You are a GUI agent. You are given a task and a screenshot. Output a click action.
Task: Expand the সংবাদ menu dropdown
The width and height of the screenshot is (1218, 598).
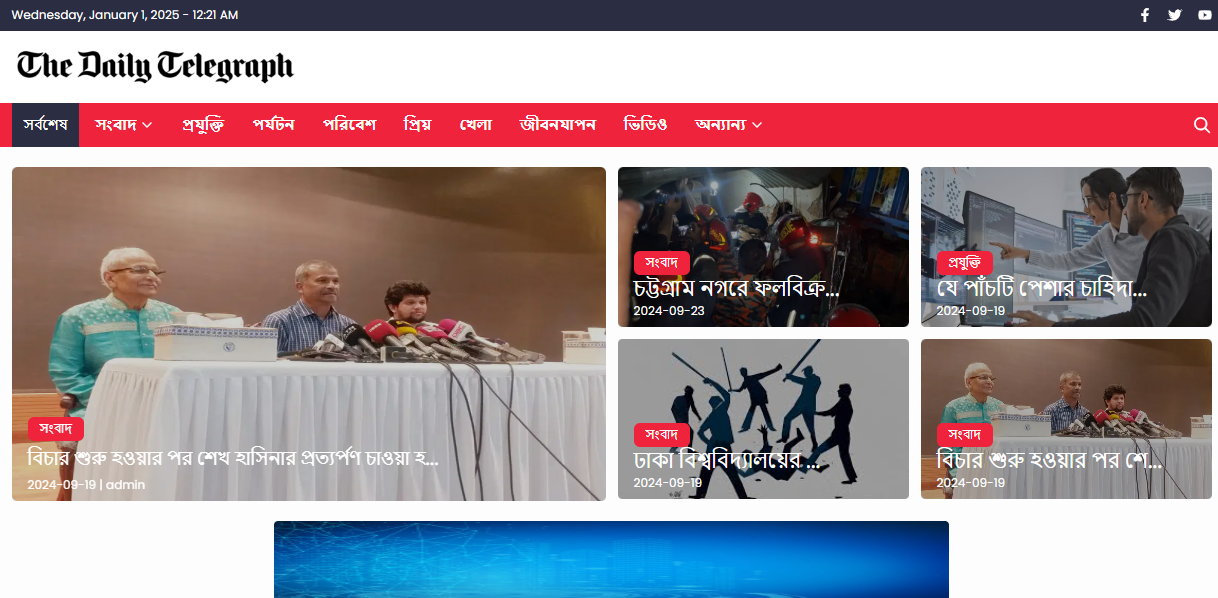[123, 125]
